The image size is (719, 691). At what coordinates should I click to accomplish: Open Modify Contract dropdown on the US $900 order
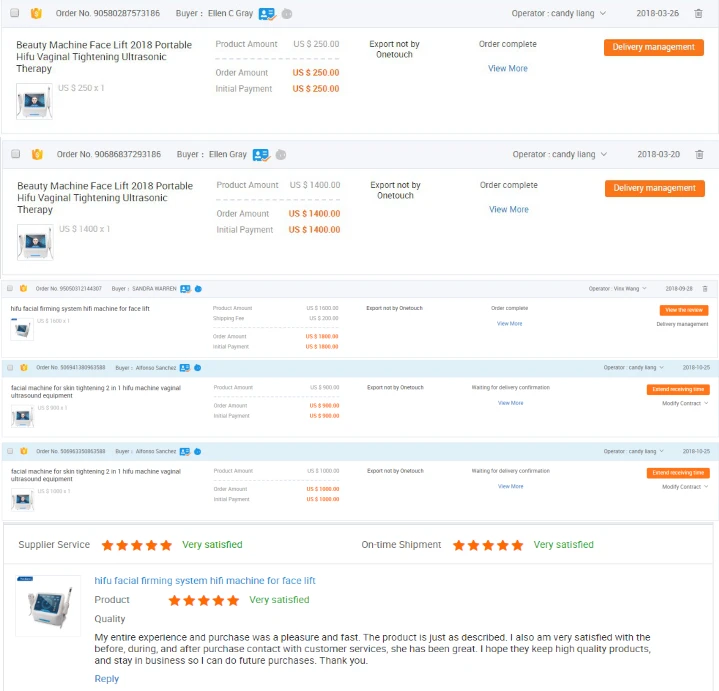685,404
